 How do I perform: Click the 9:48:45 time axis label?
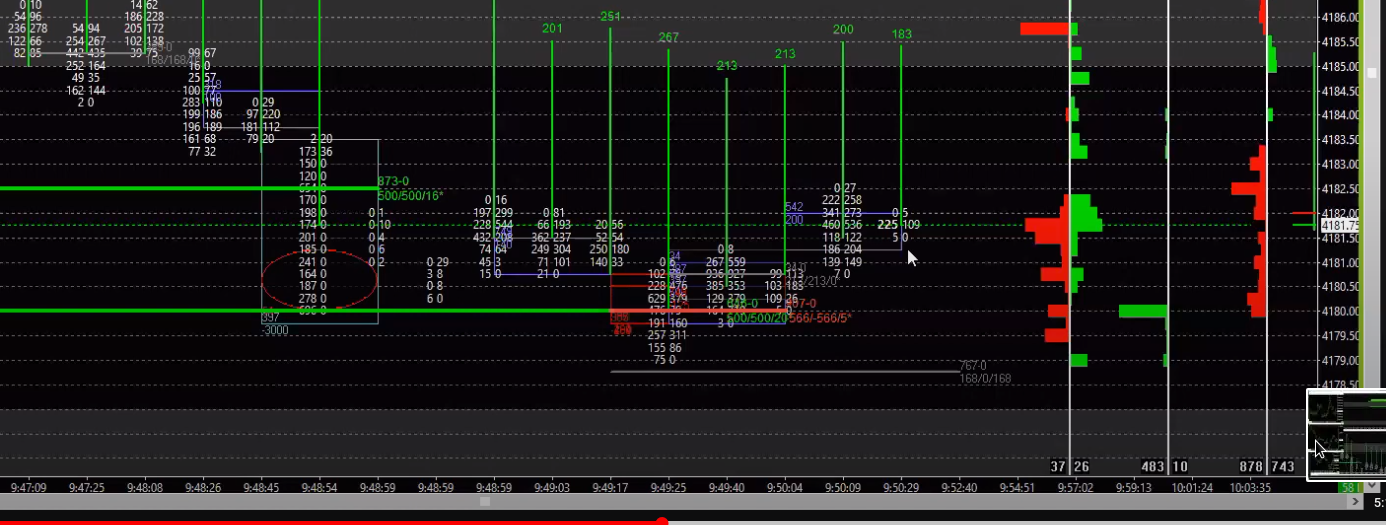point(261,487)
